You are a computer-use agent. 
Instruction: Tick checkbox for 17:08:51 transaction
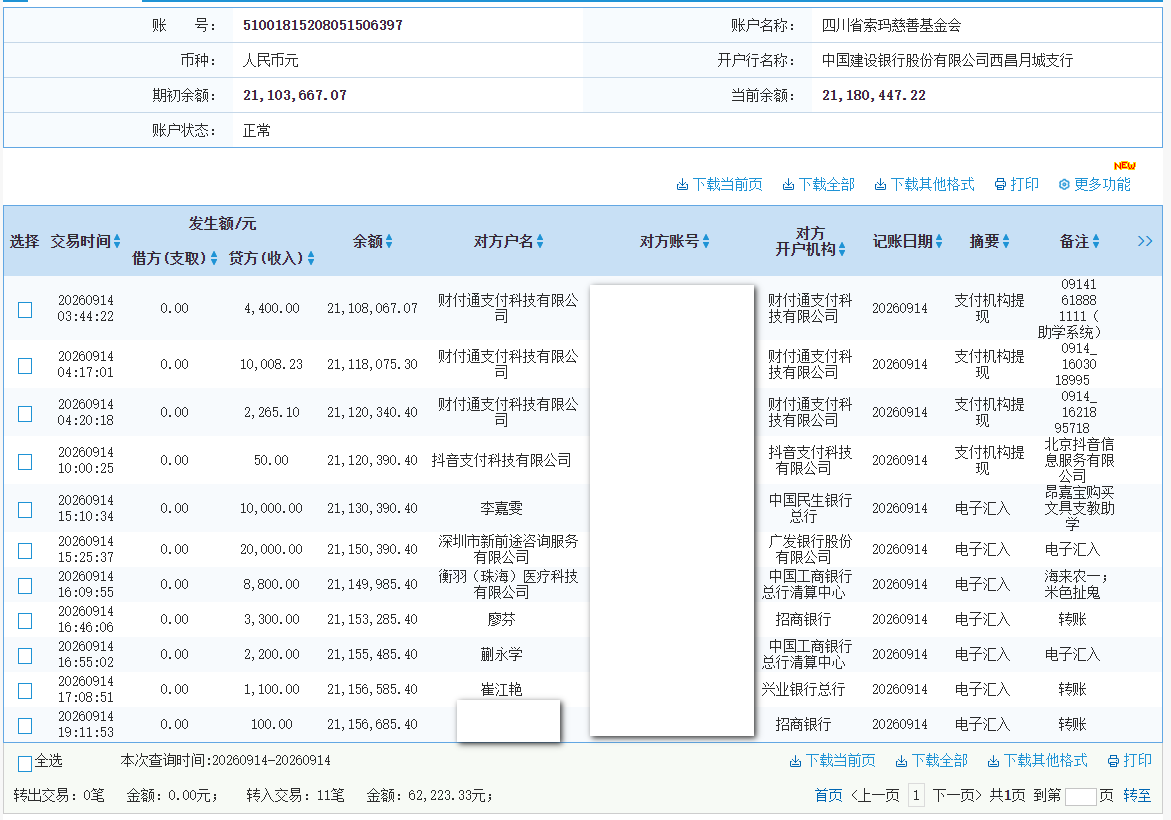[25, 691]
